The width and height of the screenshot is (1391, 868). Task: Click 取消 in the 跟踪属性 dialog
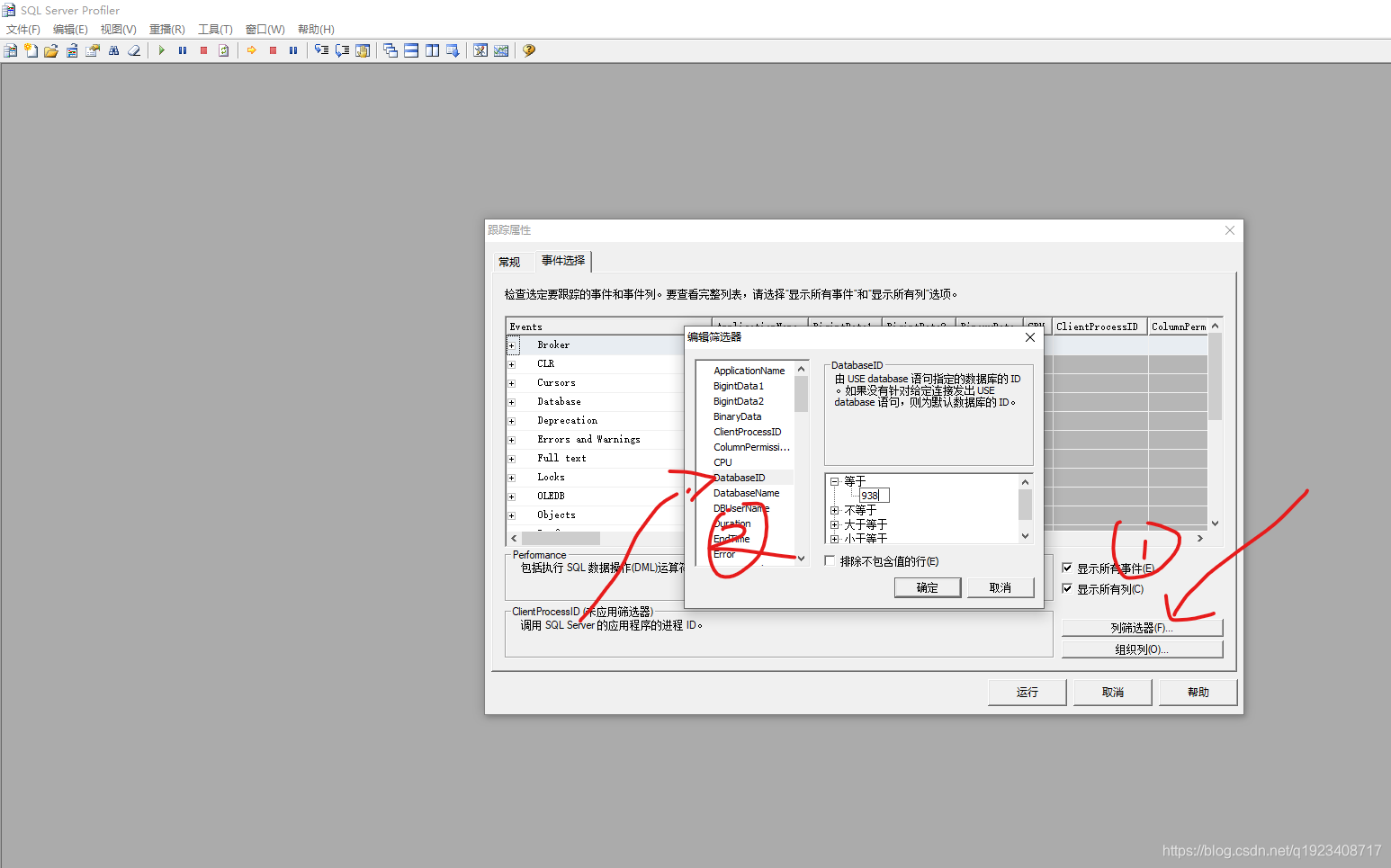(1112, 692)
